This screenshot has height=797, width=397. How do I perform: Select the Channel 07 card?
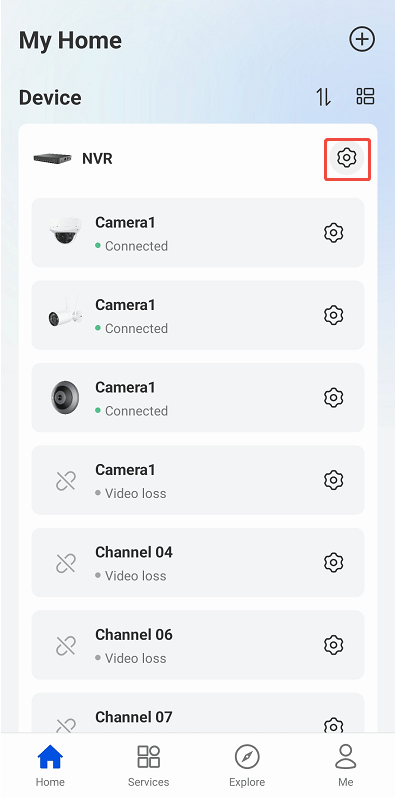tap(198, 713)
